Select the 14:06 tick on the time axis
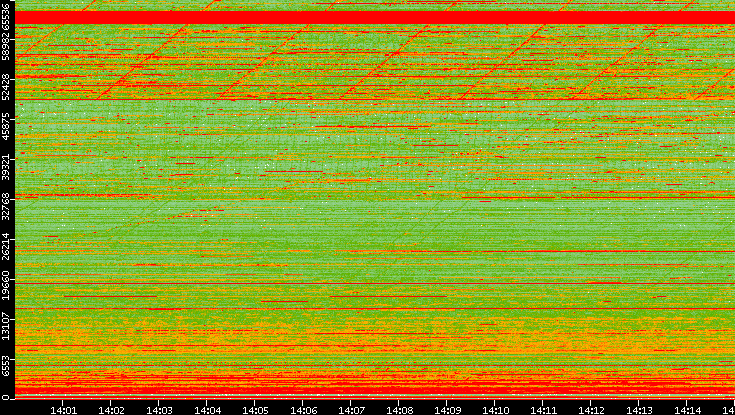Image resolution: width=735 pixels, height=415 pixels. 303,408
